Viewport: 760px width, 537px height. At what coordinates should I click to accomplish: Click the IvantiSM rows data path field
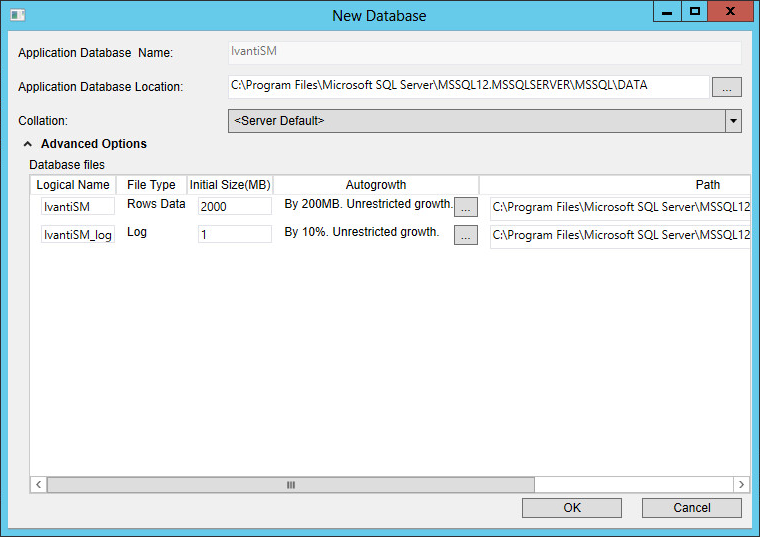click(x=620, y=207)
